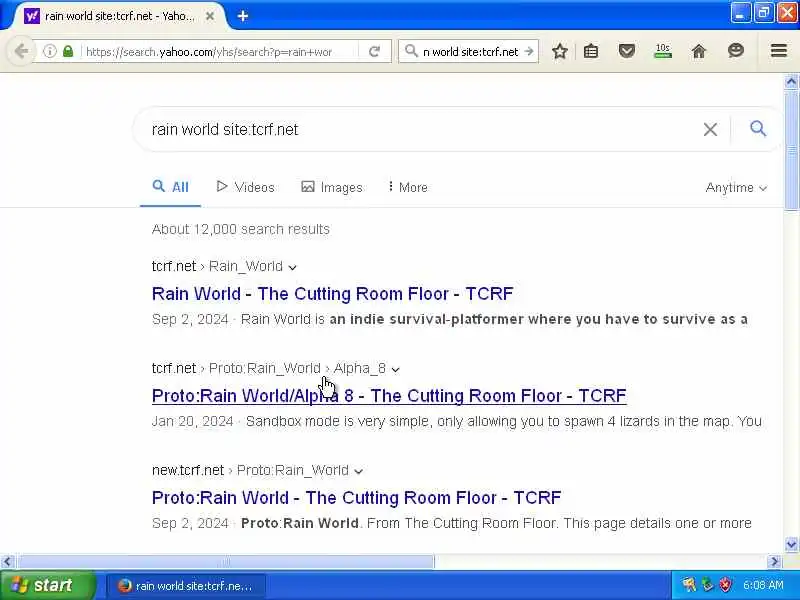Click the red shield tray icon

click(726, 585)
